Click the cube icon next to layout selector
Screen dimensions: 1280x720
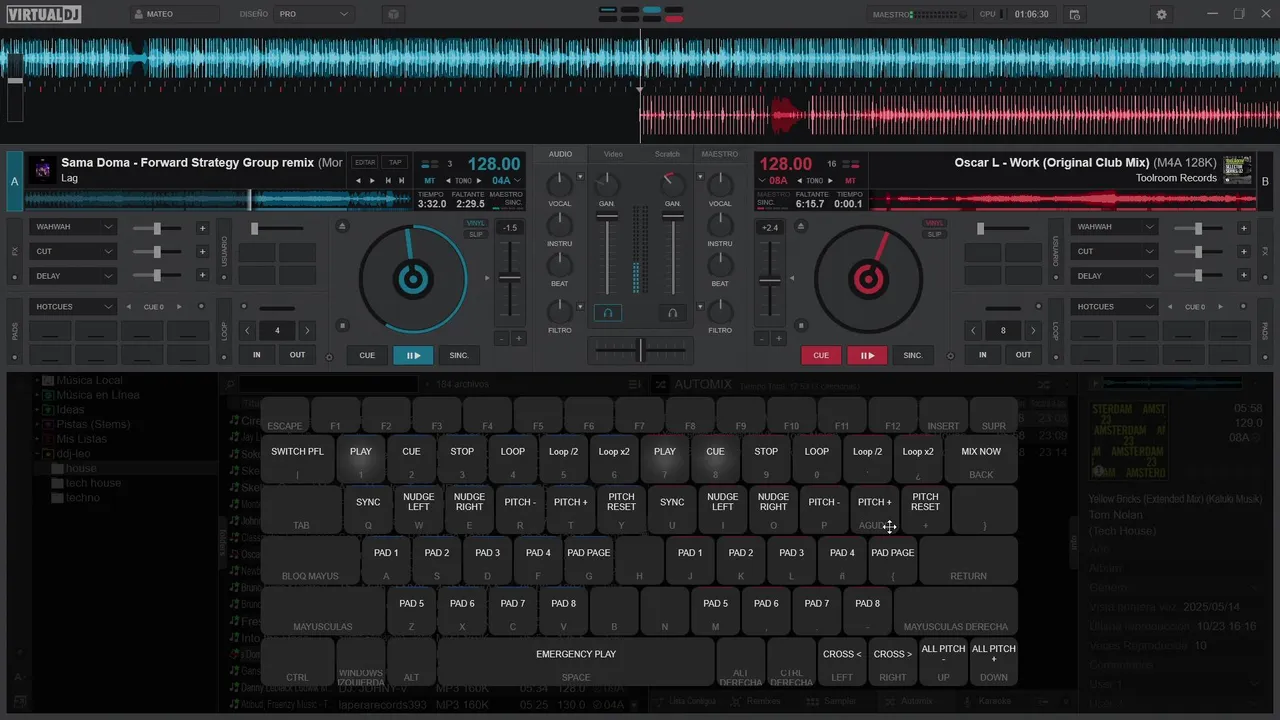pyautogui.click(x=394, y=15)
